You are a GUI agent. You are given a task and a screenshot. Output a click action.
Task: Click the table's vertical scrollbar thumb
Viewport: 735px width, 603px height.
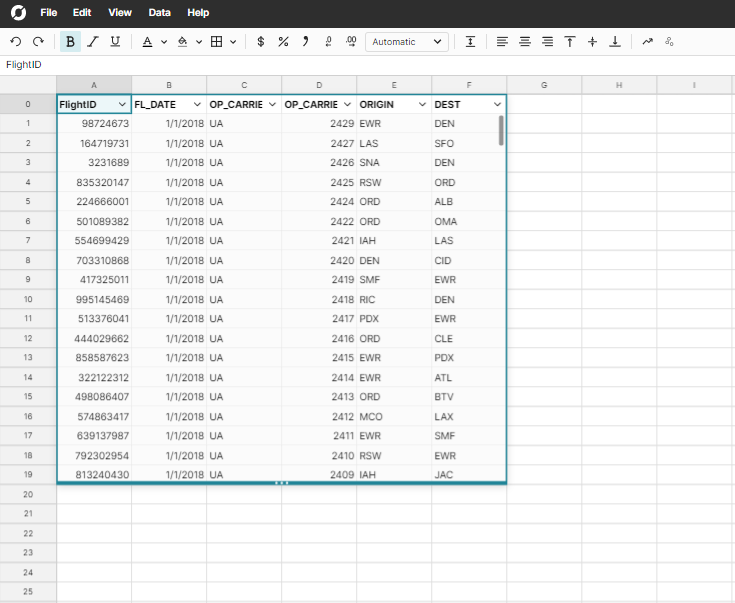501,131
